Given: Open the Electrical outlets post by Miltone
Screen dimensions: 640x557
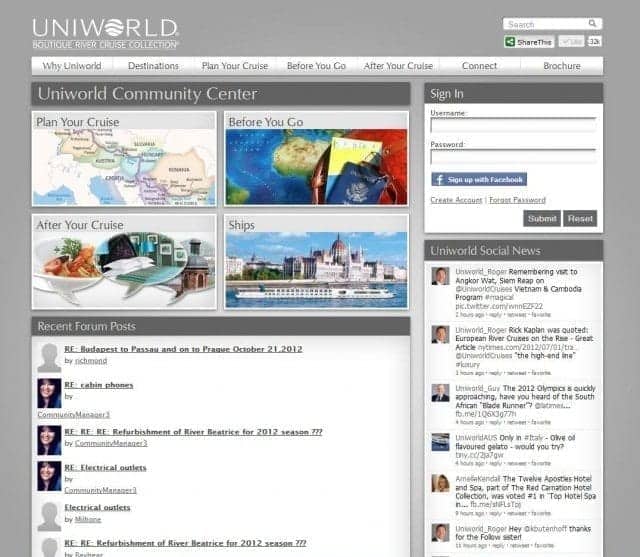Looking at the screenshot, I should [x=98, y=507].
